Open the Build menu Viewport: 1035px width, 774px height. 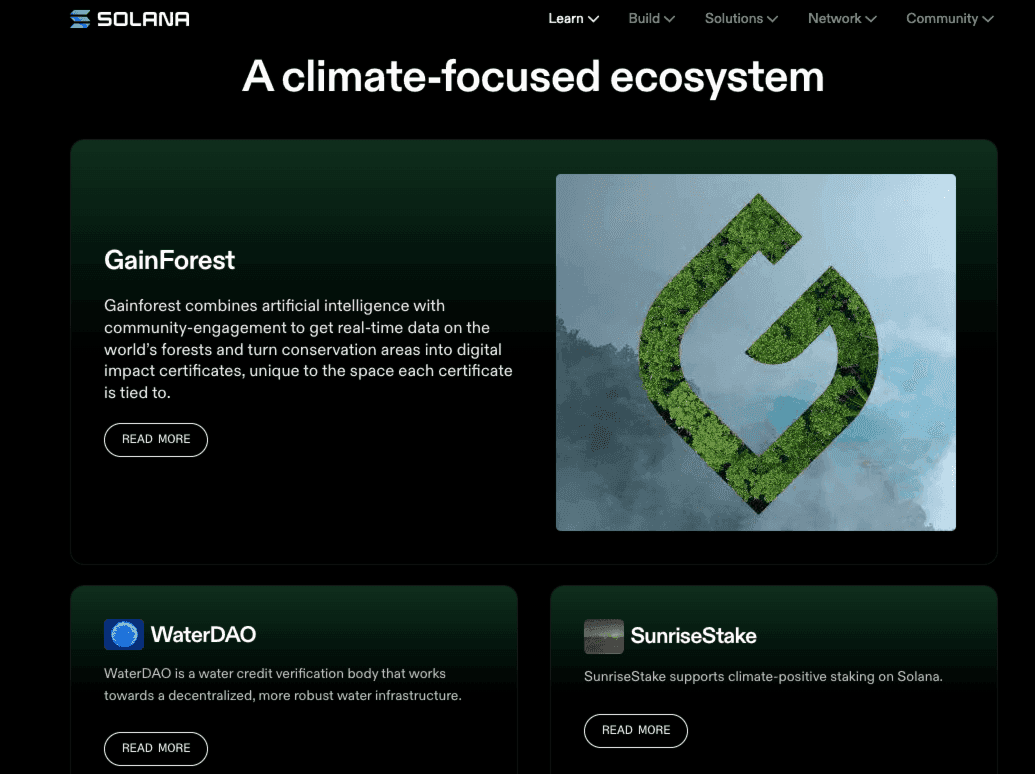(x=651, y=19)
